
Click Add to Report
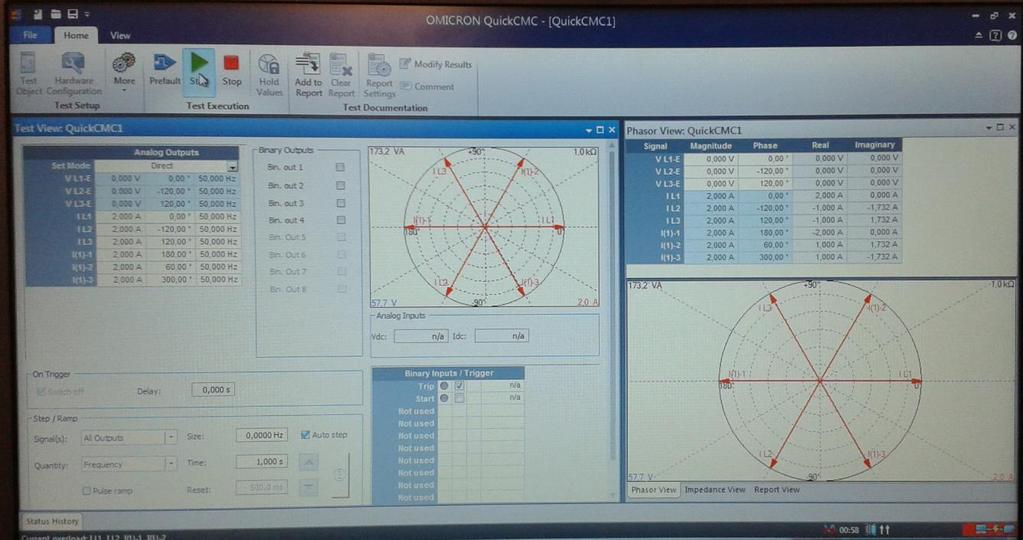308,75
